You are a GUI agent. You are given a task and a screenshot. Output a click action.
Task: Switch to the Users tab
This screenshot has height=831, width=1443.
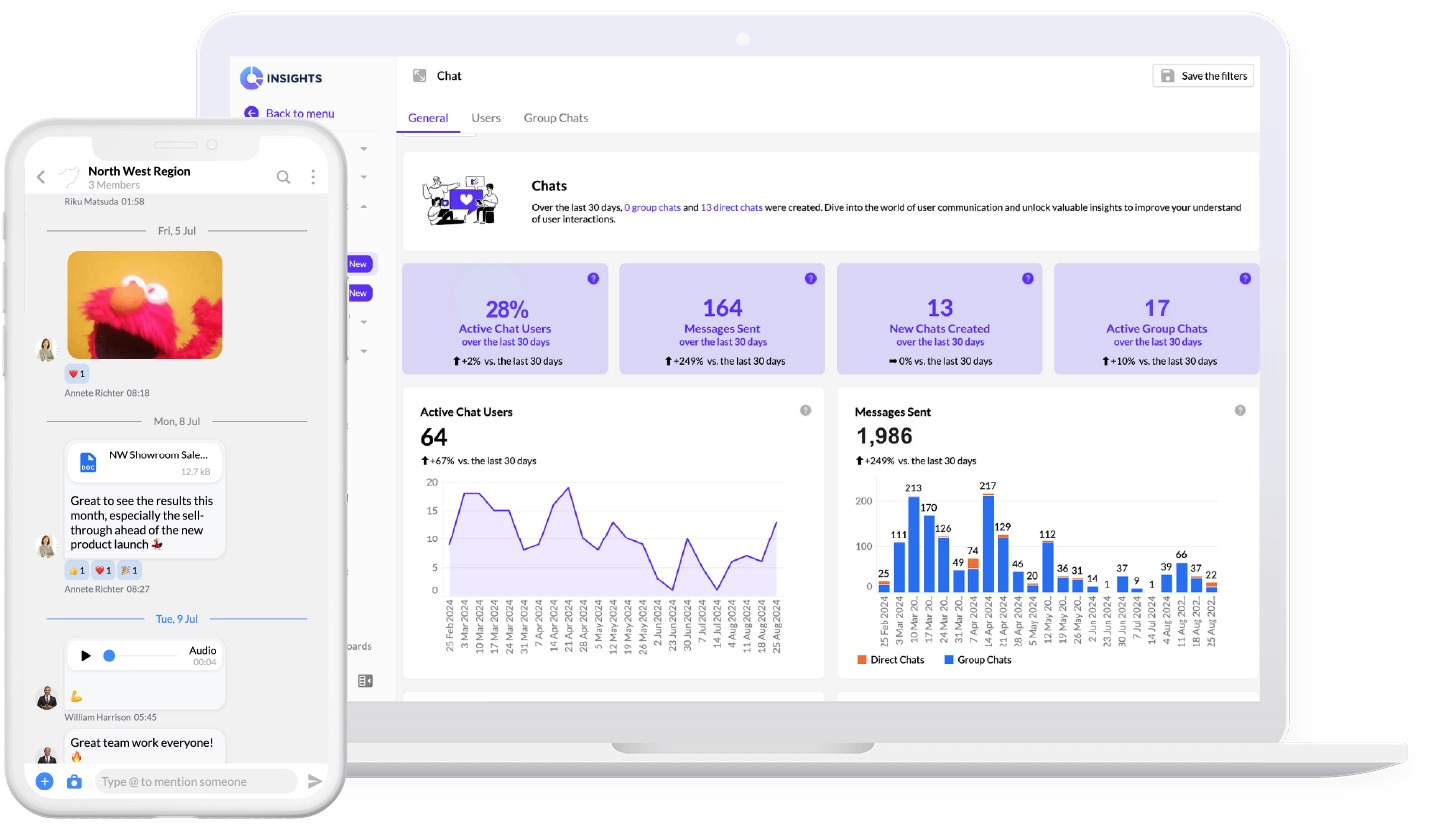click(486, 118)
